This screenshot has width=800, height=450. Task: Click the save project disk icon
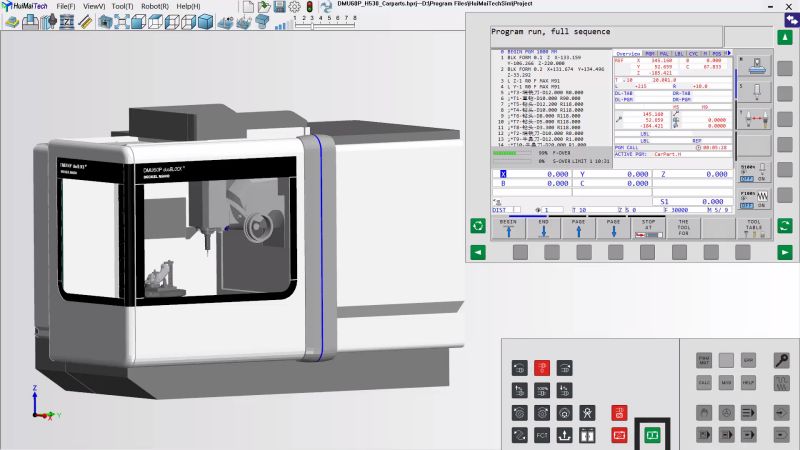click(280, 6)
